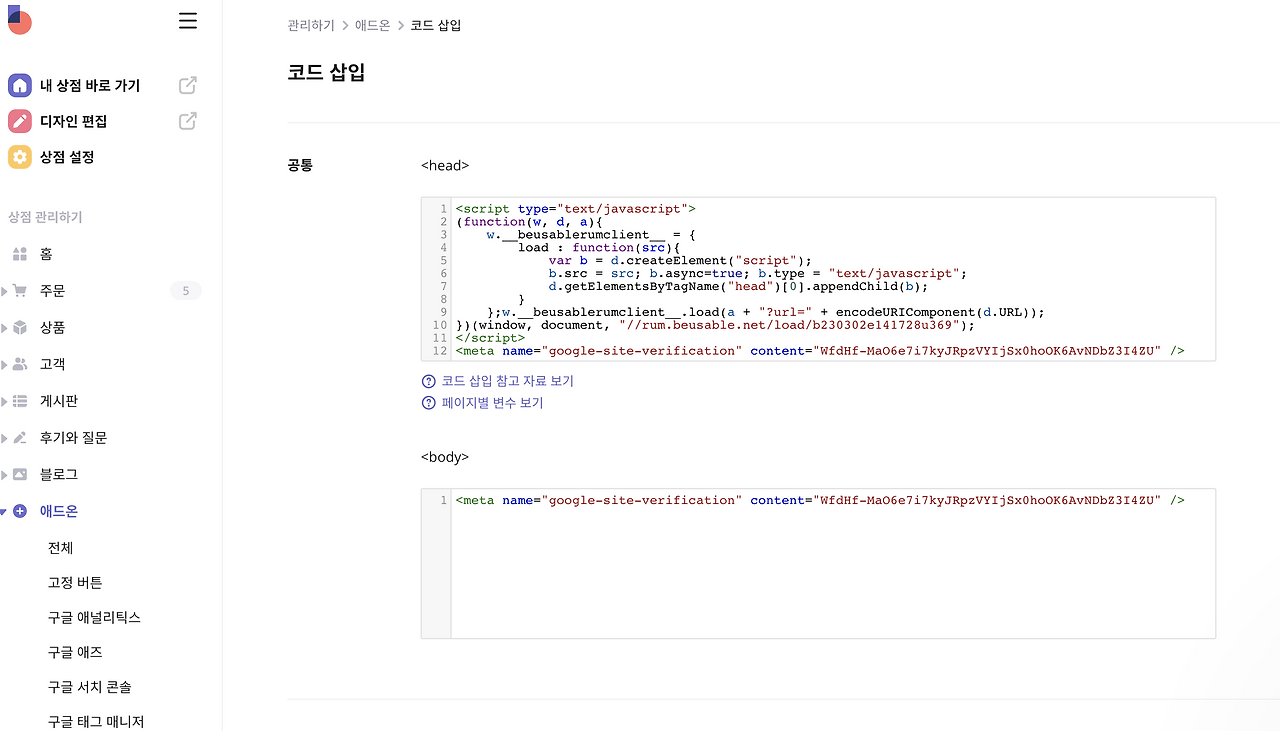Click the store logo icon

coord(19,20)
